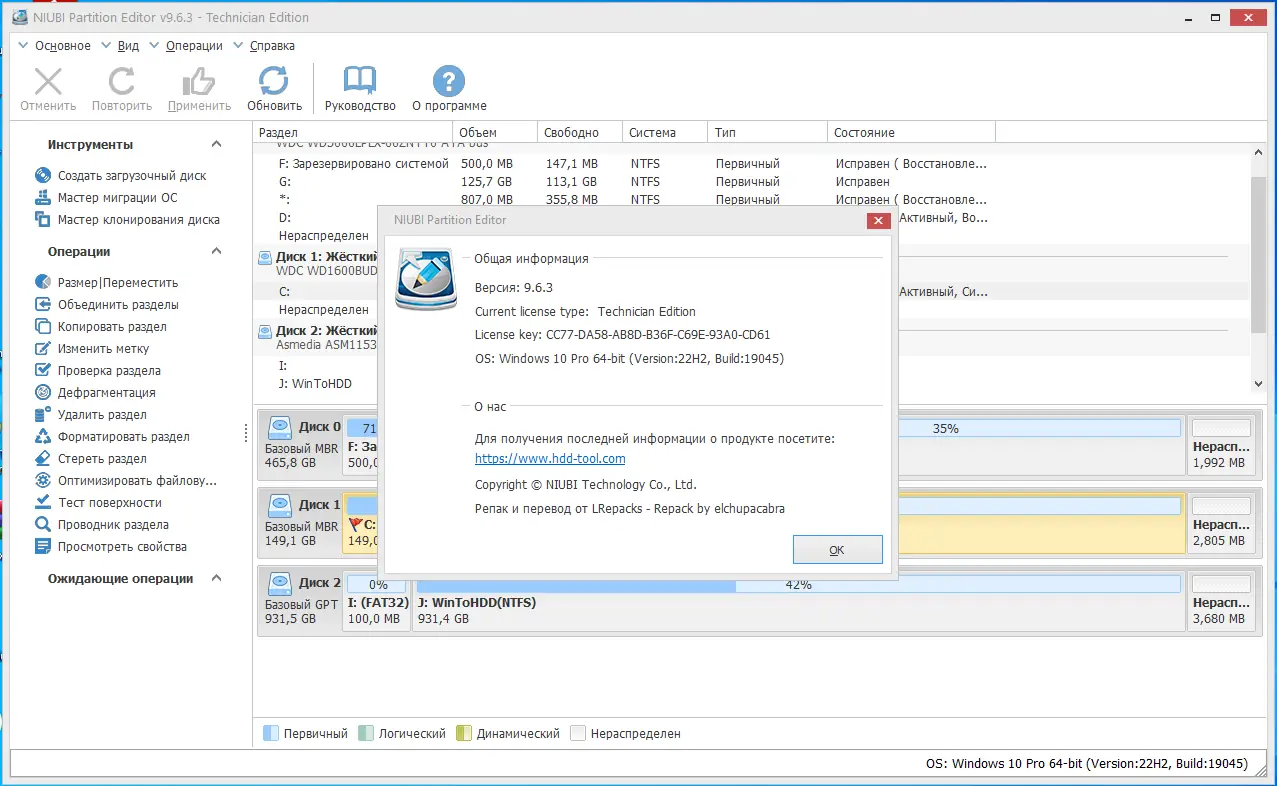The image size is (1277, 786).
Task: Select Диск 0 unallocated 1,992 MB block
Action: [x=1221, y=445]
